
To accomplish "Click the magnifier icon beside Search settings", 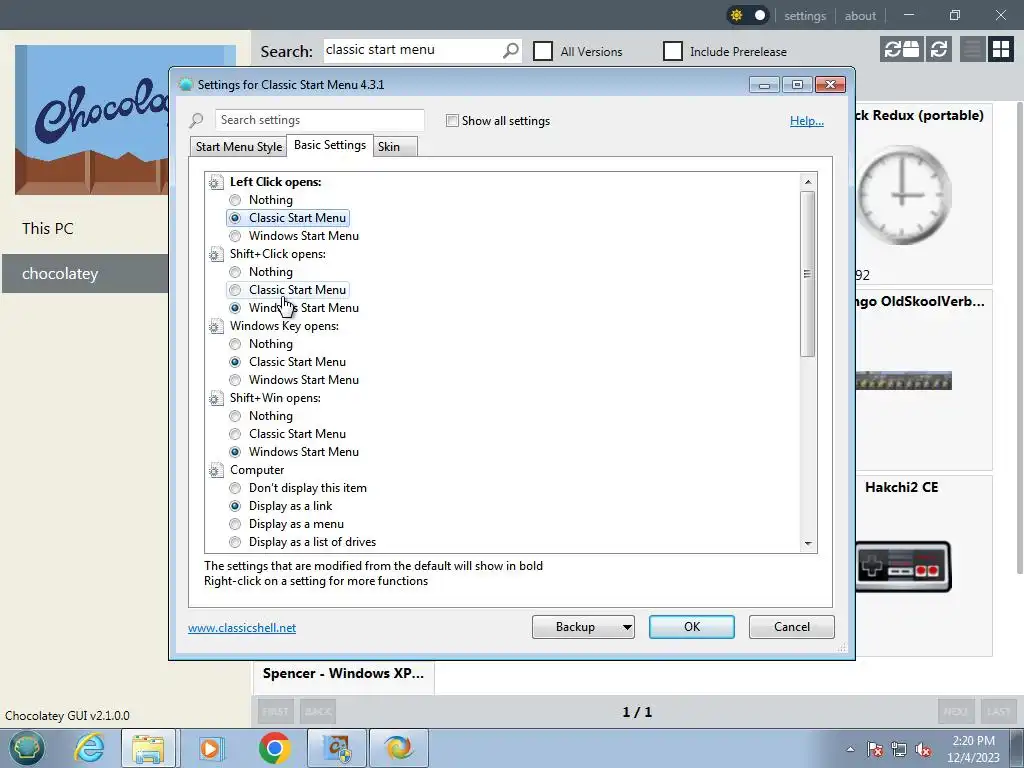I will click(197, 120).
